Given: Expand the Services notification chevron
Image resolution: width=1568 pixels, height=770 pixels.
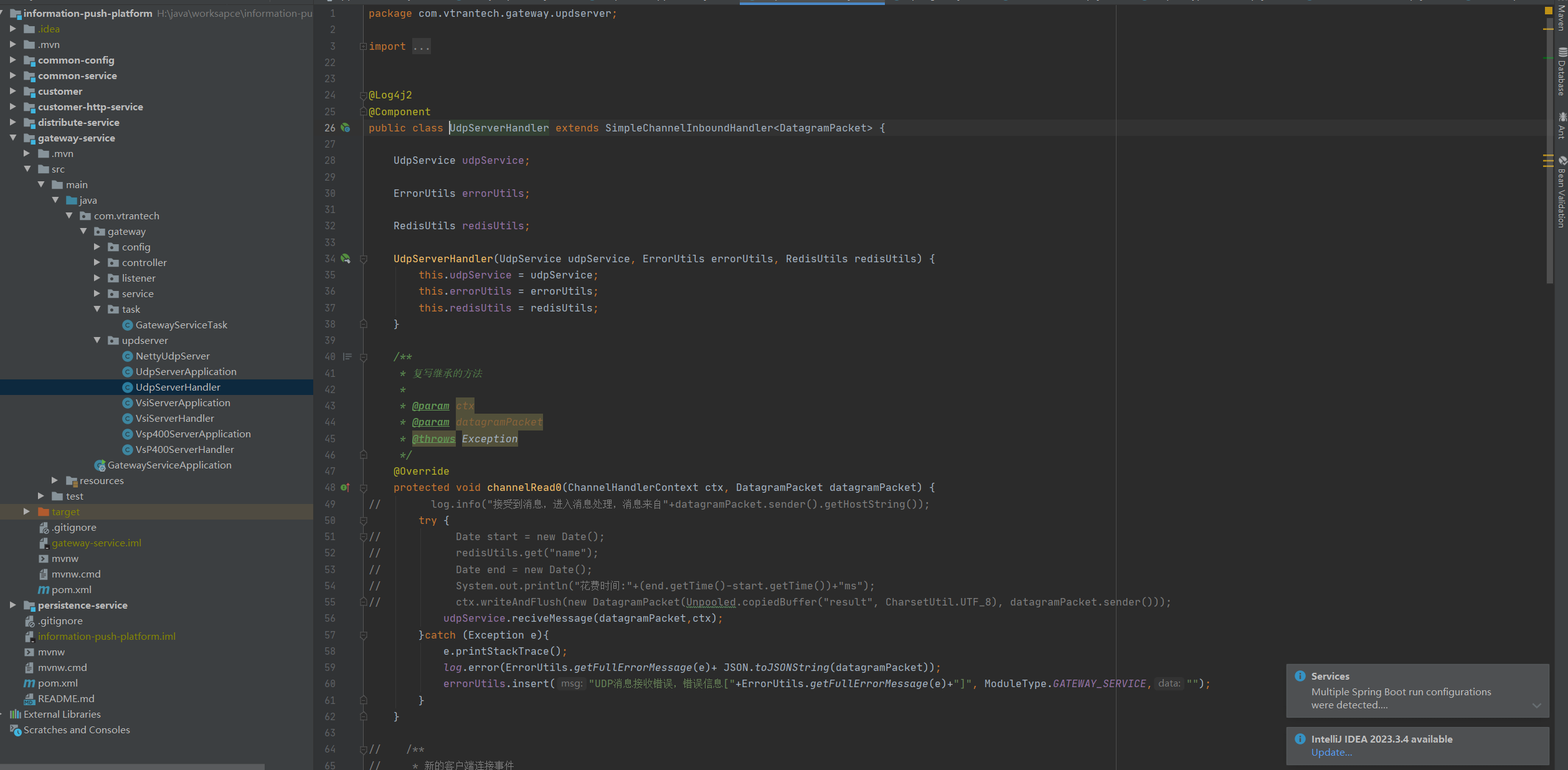Looking at the screenshot, I should tap(1537, 705).
